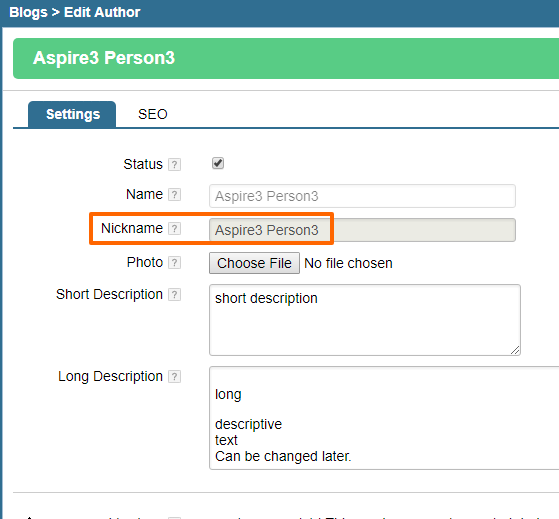559x519 pixels.
Task: Open the Long Description help icon
Action: pos(174,377)
